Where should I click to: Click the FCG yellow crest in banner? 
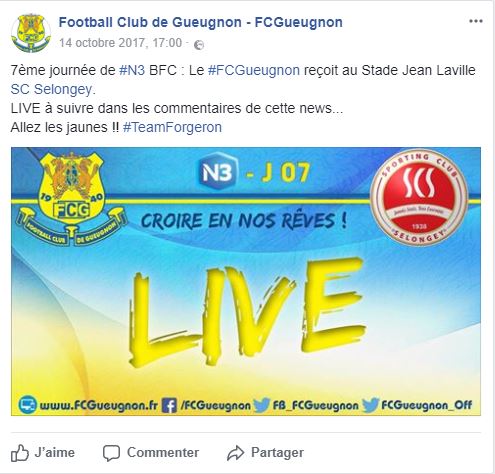(x=71, y=199)
